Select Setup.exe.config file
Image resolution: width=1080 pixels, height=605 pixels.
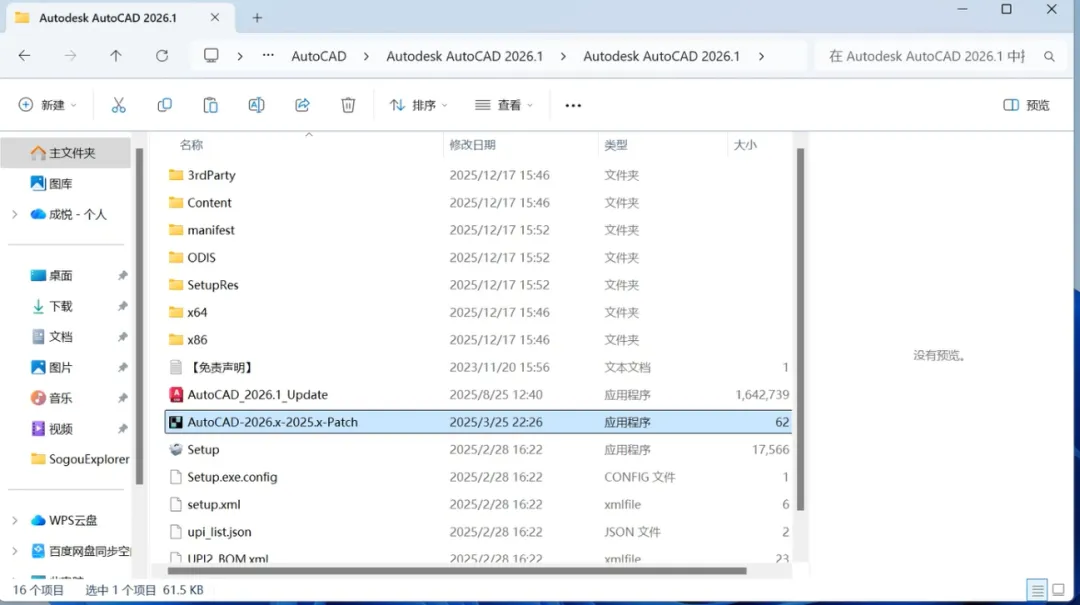point(478,477)
